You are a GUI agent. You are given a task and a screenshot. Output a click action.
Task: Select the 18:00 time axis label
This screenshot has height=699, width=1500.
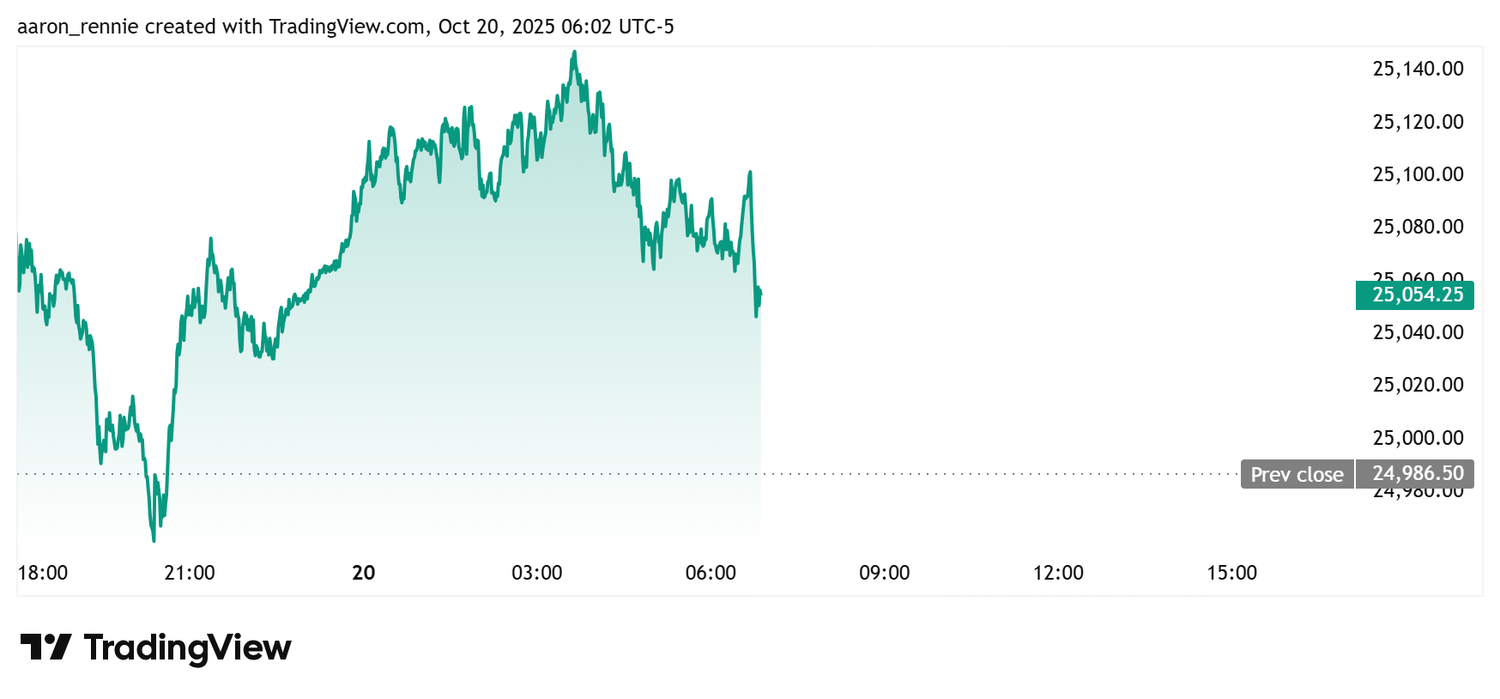[43, 573]
